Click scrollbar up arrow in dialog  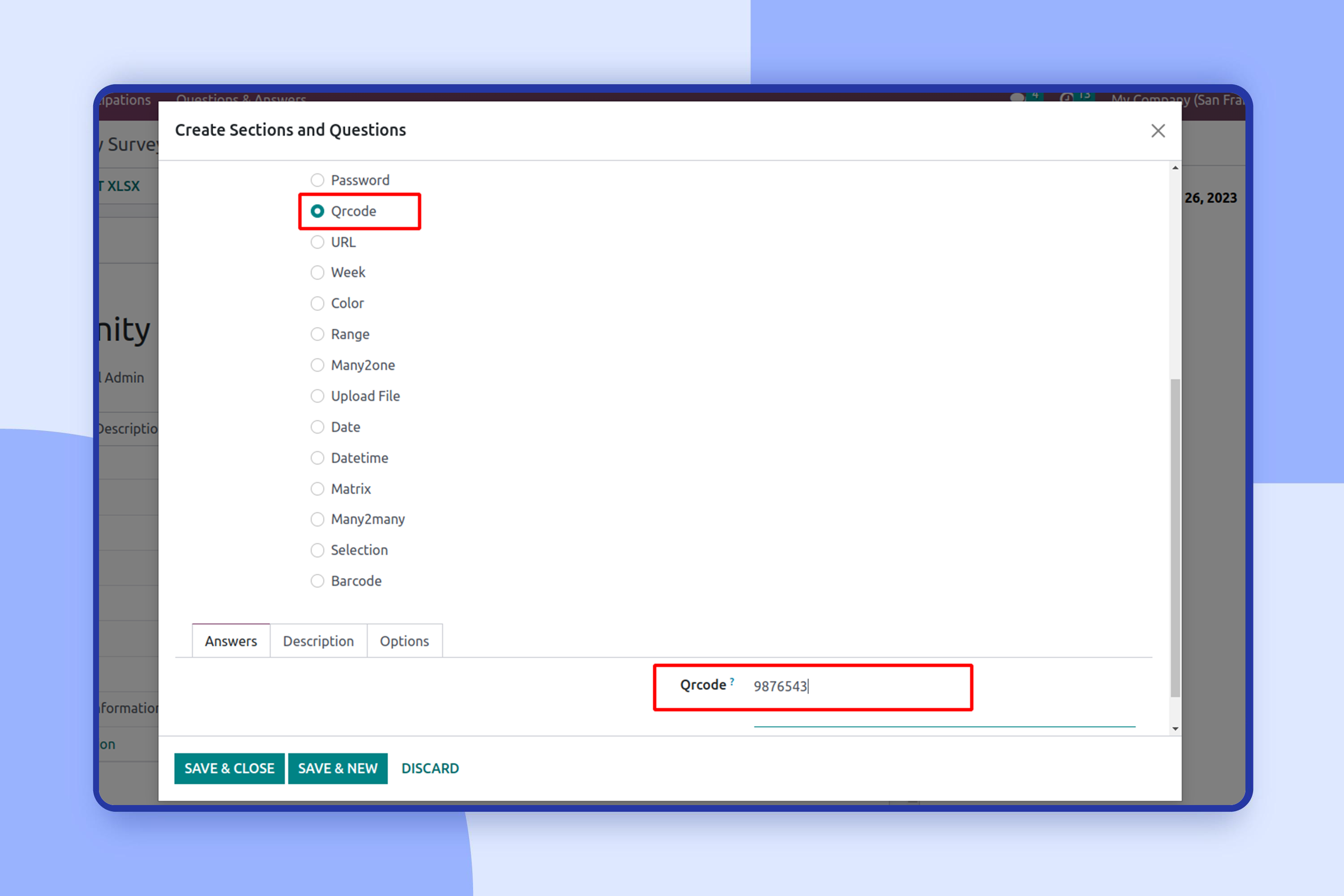pos(1175,168)
